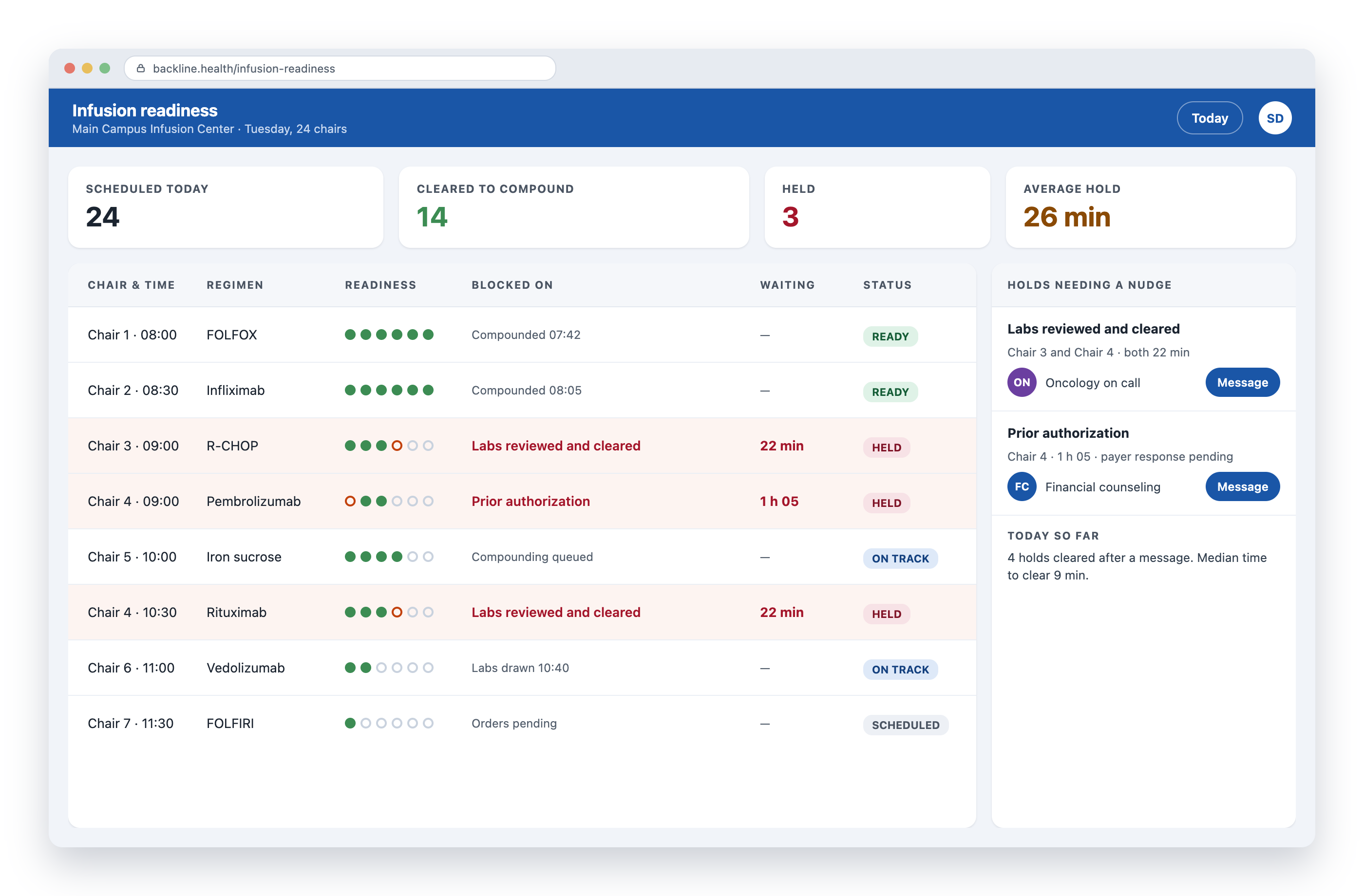Click the READY badge for Chair 1 FOLFOX
Viewport: 1364px width, 896px height.
[x=890, y=336]
